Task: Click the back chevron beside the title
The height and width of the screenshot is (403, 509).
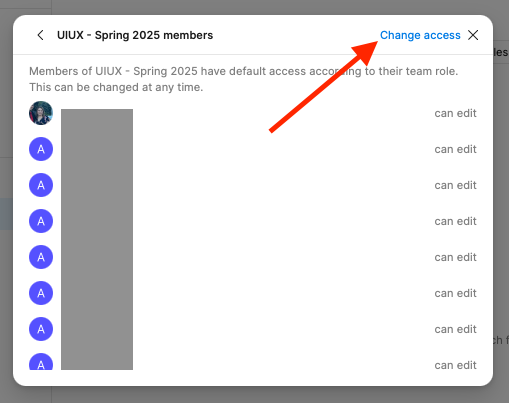Action: tap(40, 35)
